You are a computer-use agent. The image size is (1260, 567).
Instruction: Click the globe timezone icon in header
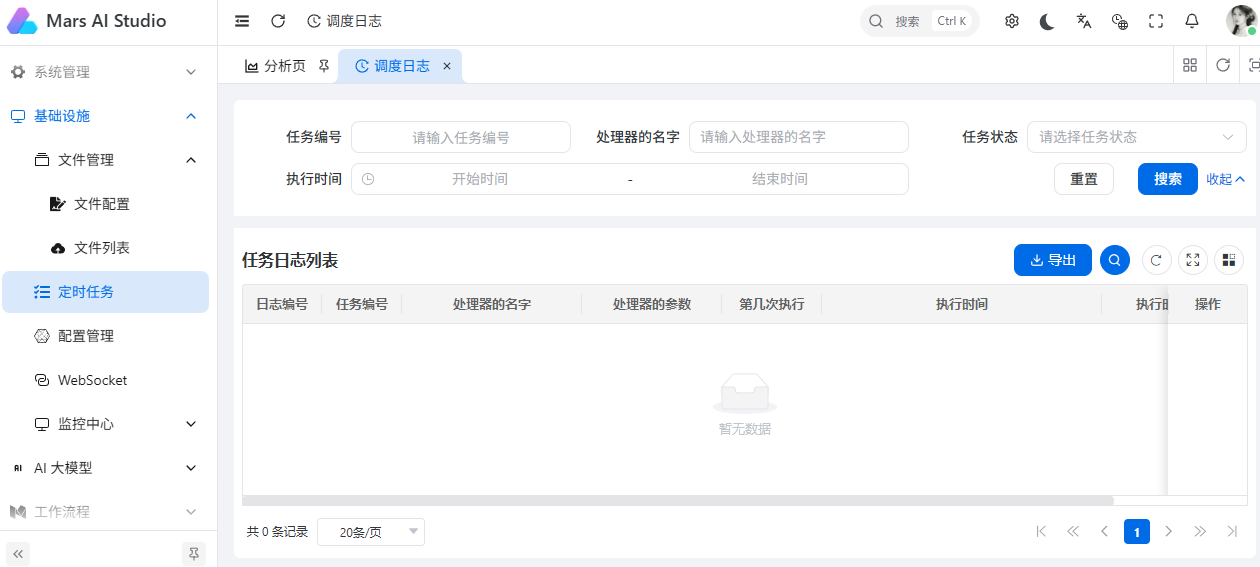pyautogui.click(x=1120, y=21)
